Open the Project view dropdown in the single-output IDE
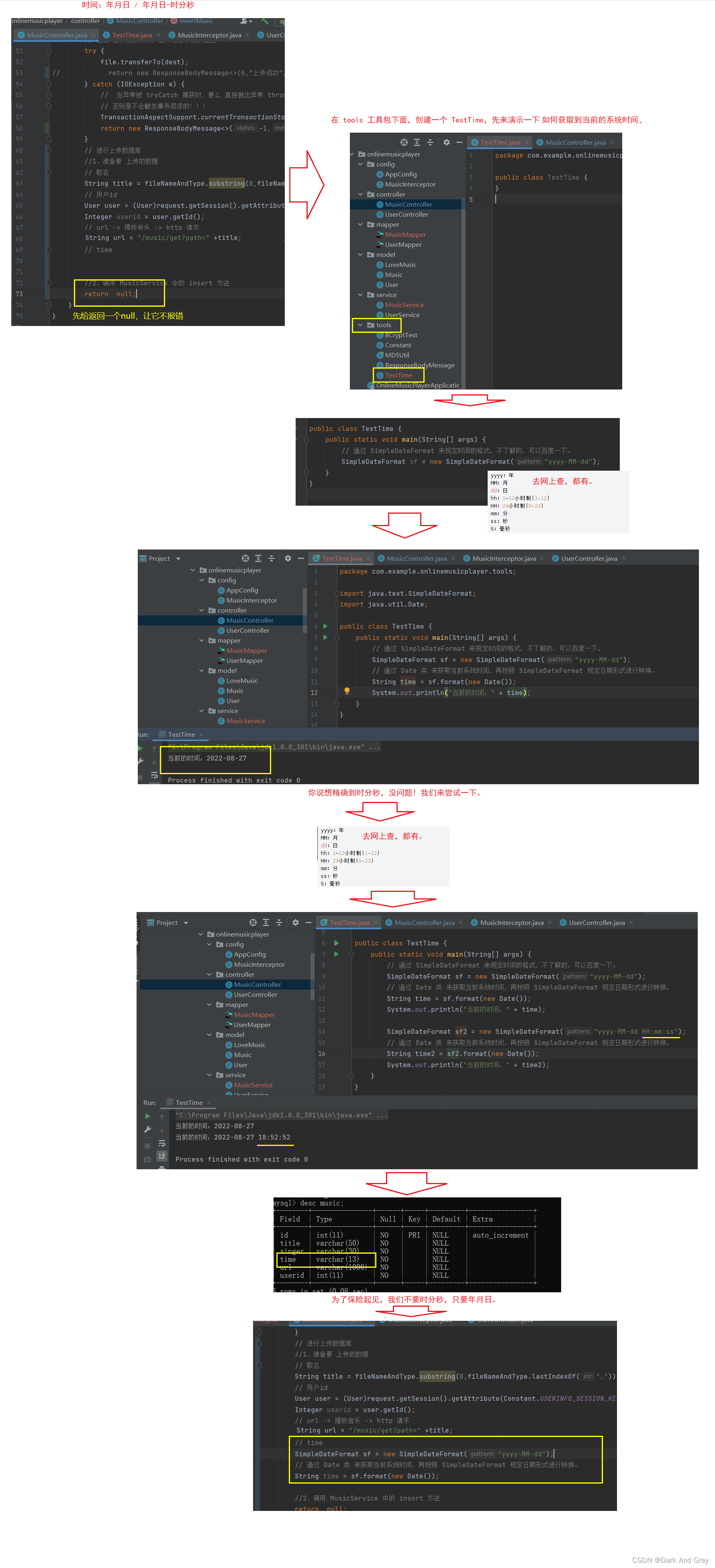Viewport: 715px width, 1568px height. pyautogui.click(x=178, y=559)
